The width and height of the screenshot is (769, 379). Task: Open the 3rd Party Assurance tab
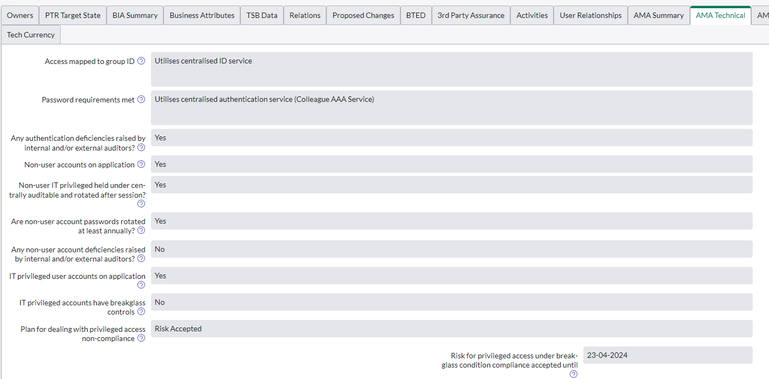pyautogui.click(x=471, y=15)
